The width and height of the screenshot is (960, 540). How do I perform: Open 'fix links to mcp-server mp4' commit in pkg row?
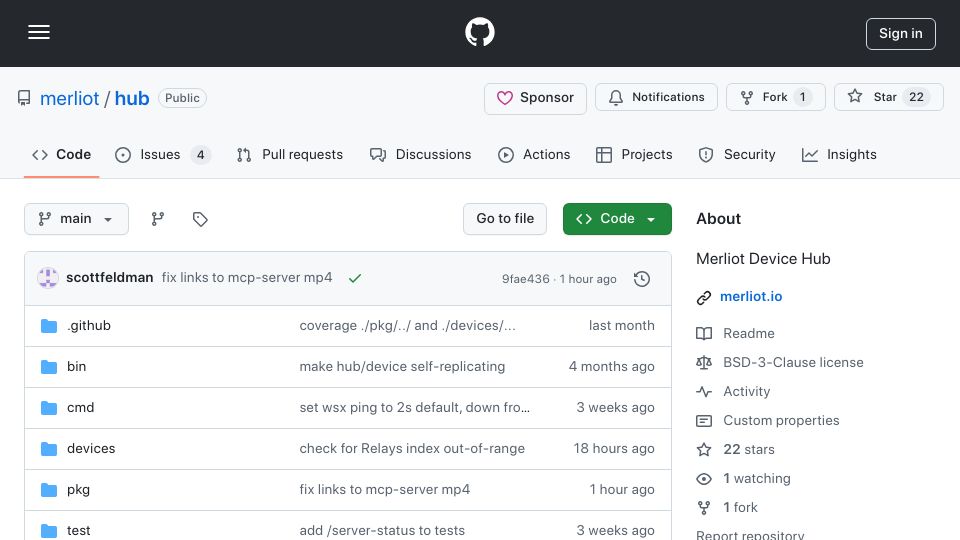pyautogui.click(x=384, y=490)
